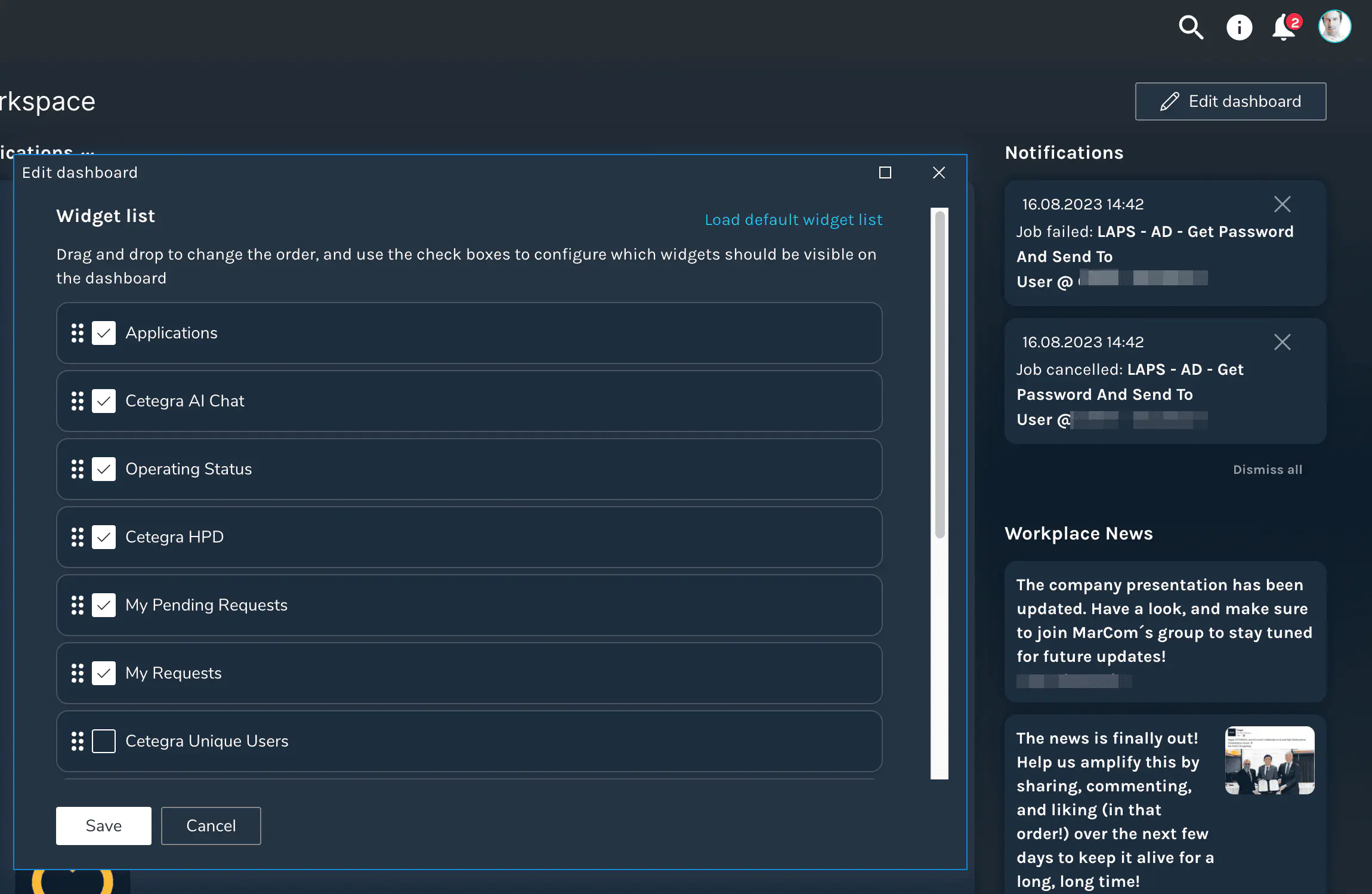Viewport: 1372px width, 894px height.
Task: Dismiss the Job cancelled notification
Action: (x=1282, y=342)
